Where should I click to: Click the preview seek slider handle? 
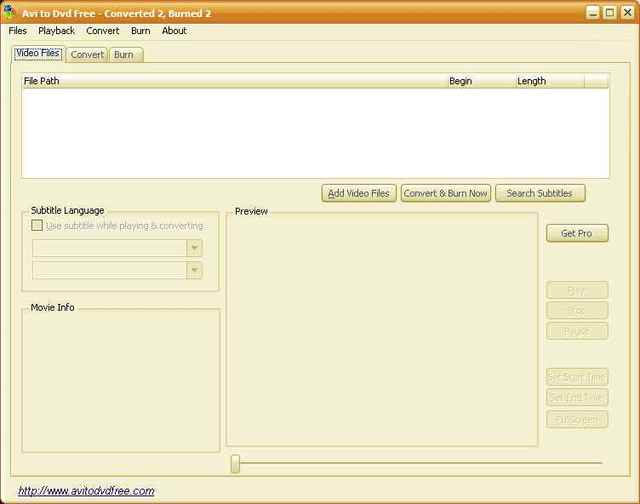click(x=235, y=464)
